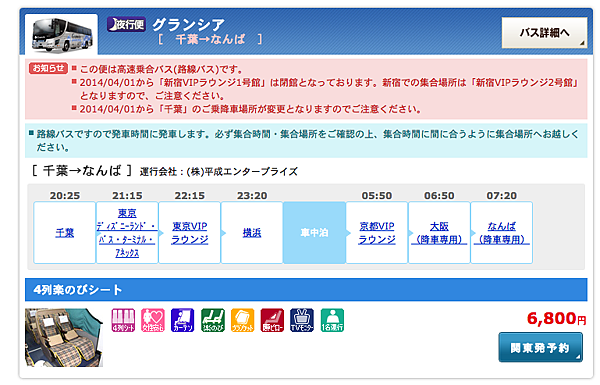Click the red 腰ピロー lumbar pillow icon
Viewport: 600px width, 385px height.
tap(272, 320)
